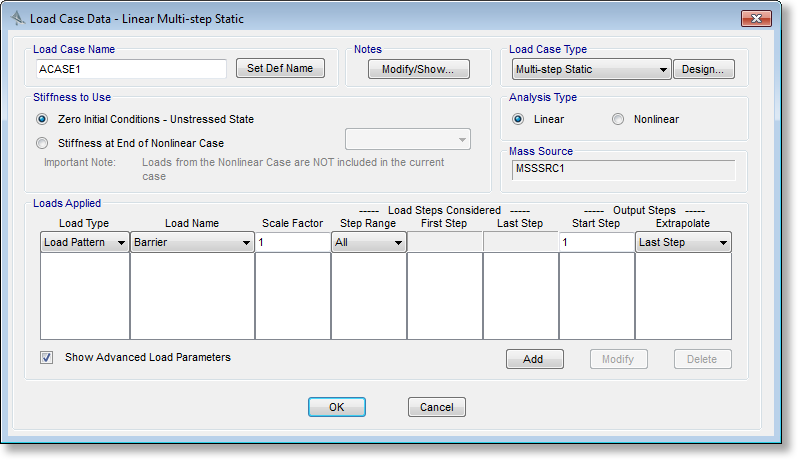Choose Linear analysis type
Viewport: 801px width, 464px height.
(x=518, y=119)
